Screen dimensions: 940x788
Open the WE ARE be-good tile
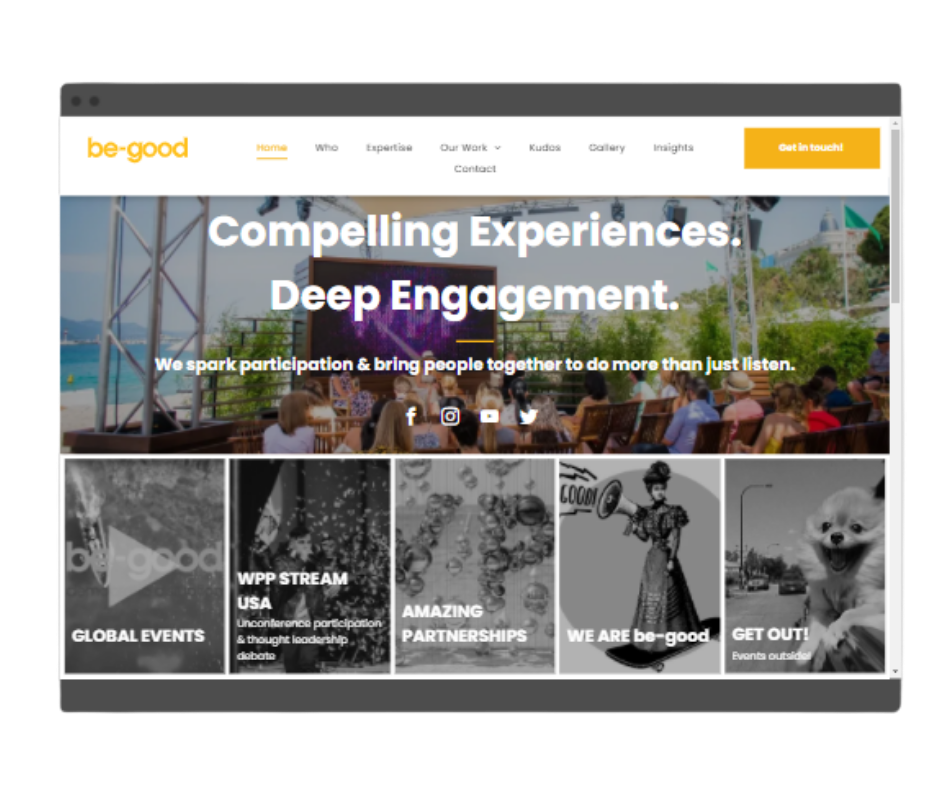click(640, 566)
